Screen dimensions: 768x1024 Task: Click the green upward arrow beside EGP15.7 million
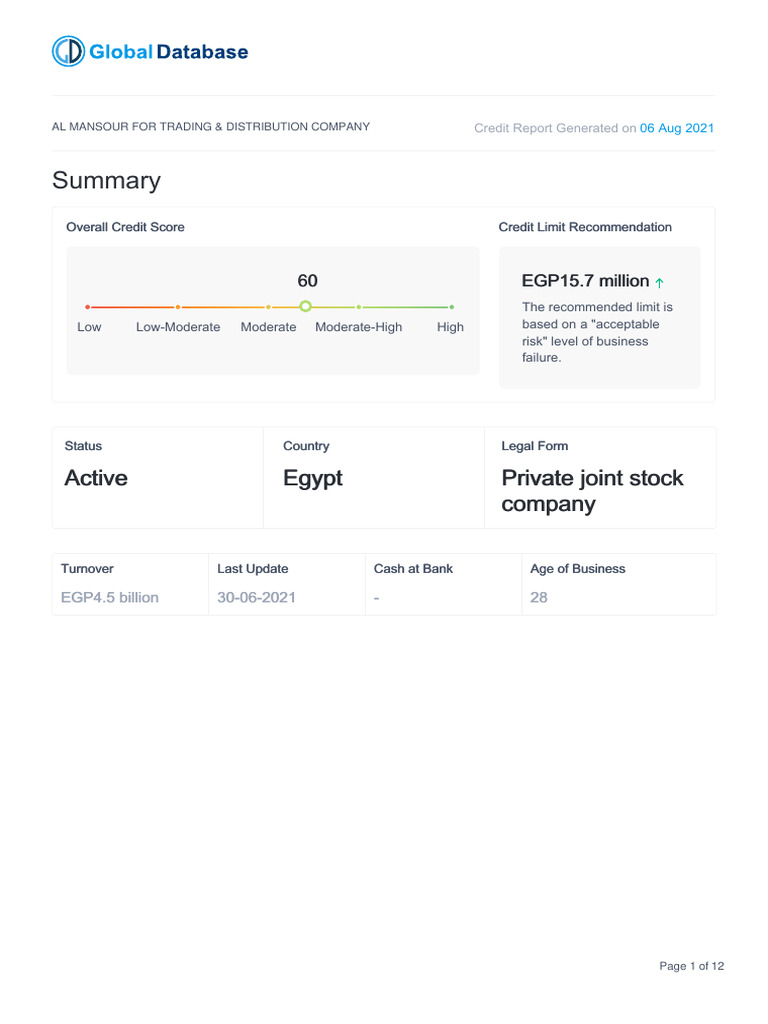click(659, 283)
